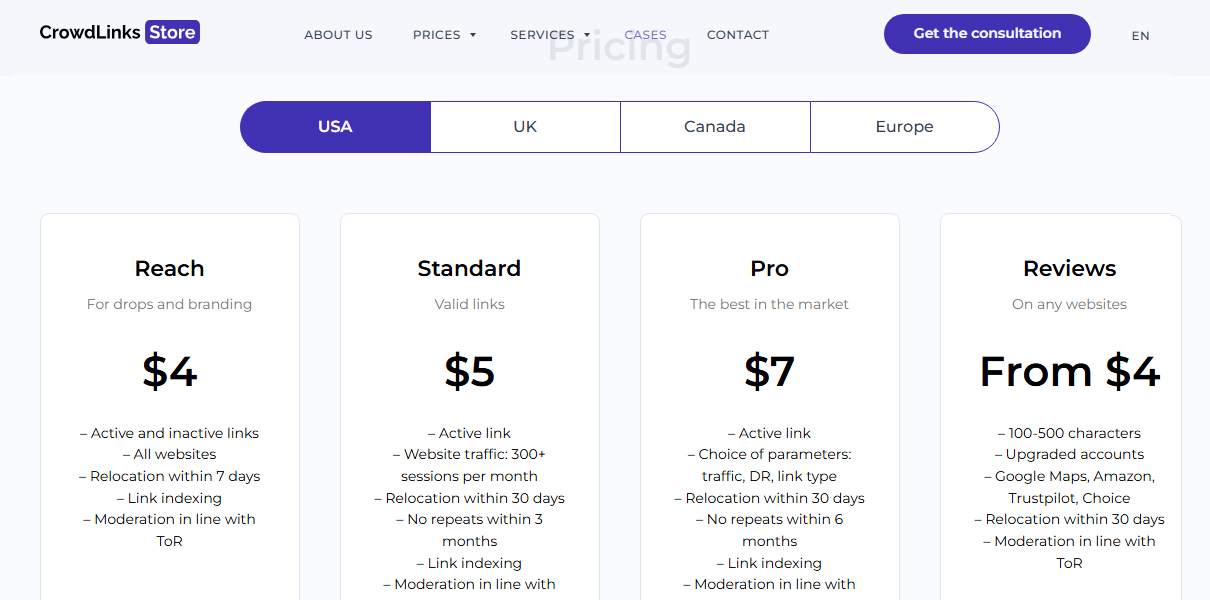The image size is (1210, 600).
Task: Open the Cases section
Action: (x=645, y=34)
